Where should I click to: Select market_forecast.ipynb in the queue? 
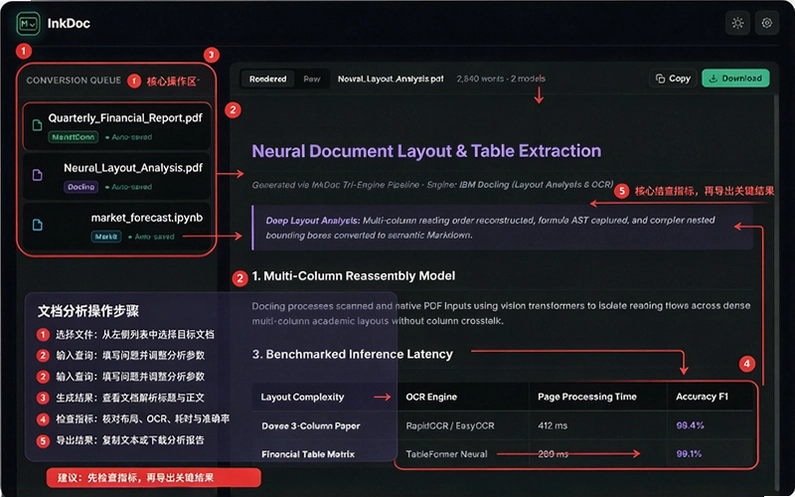click(117, 226)
